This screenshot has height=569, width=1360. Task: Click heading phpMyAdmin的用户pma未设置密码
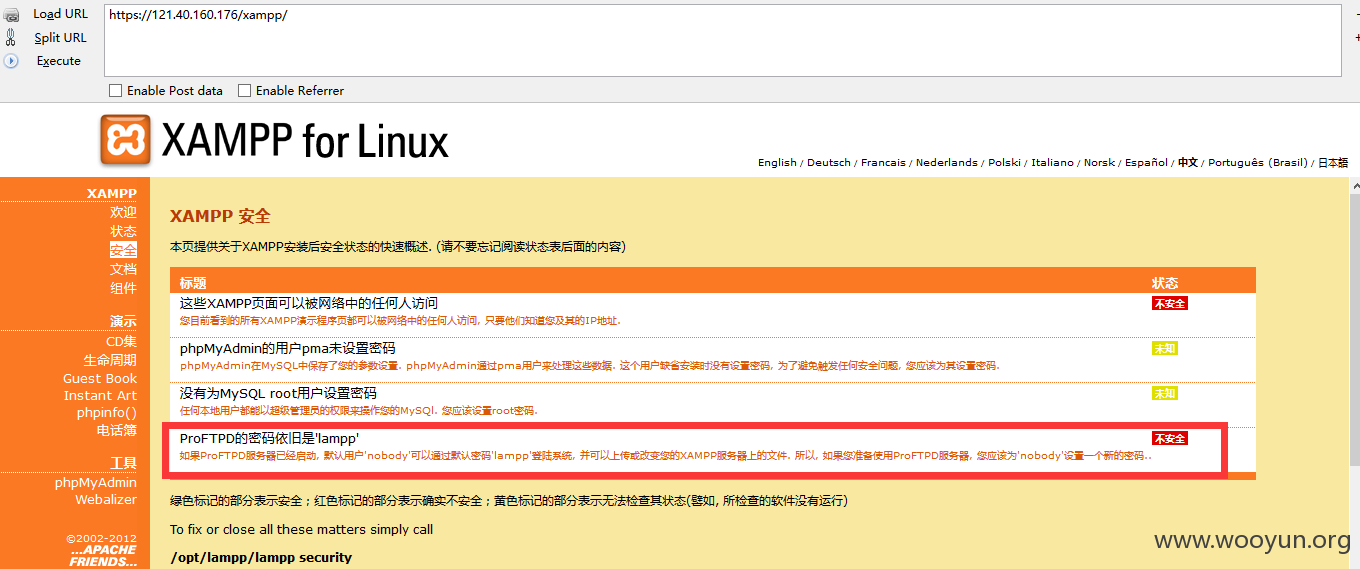(x=287, y=348)
